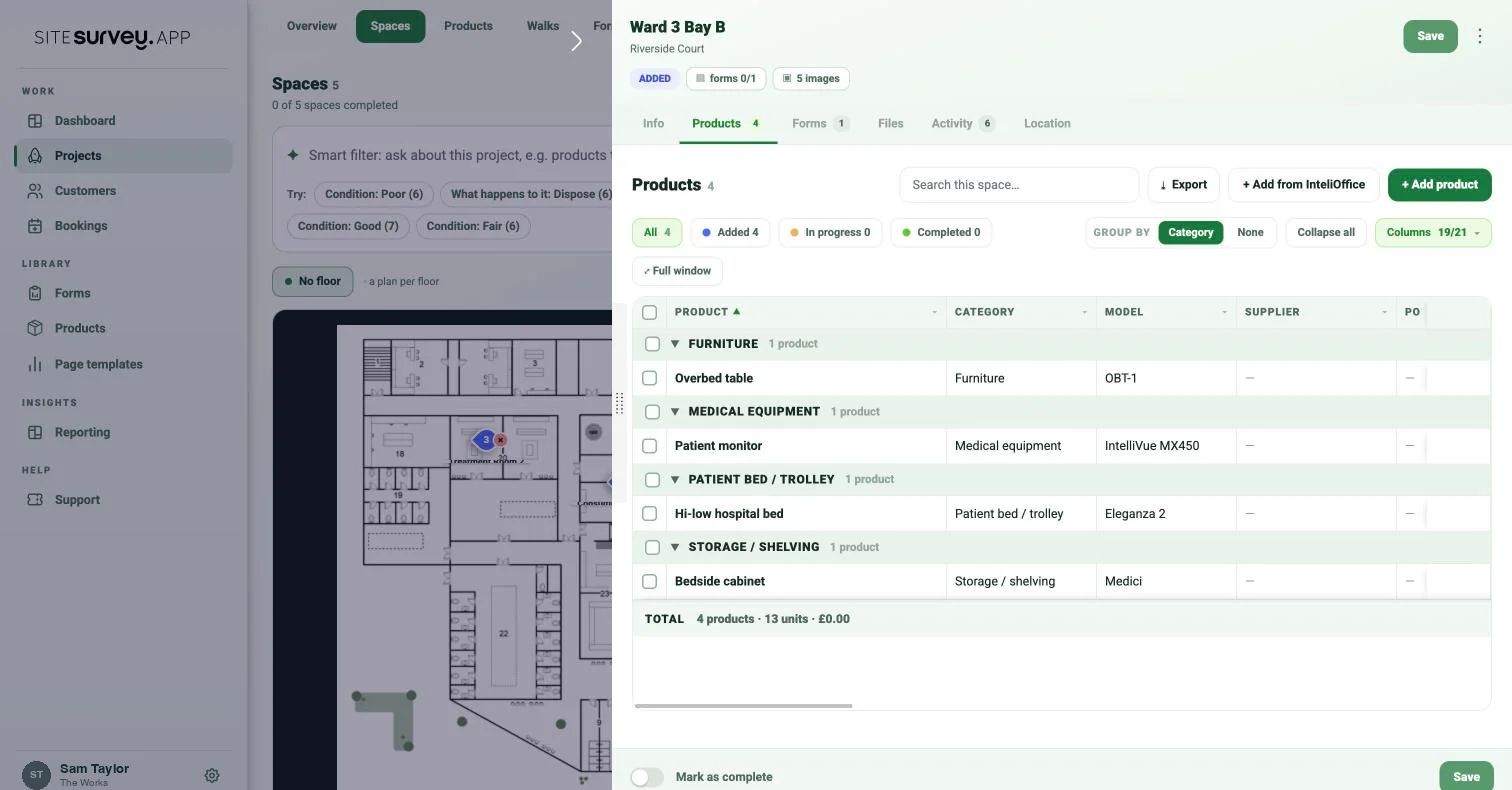The width and height of the screenshot is (1512, 790).
Task: Click the ST user avatar
Action: [36, 775]
